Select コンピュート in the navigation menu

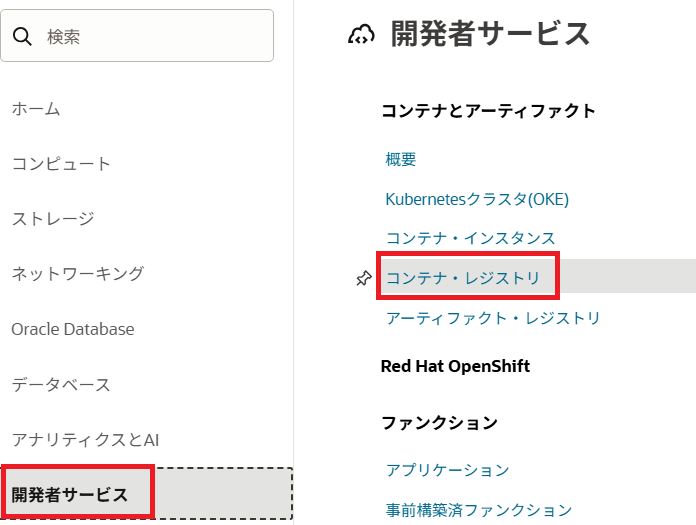[61, 163]
